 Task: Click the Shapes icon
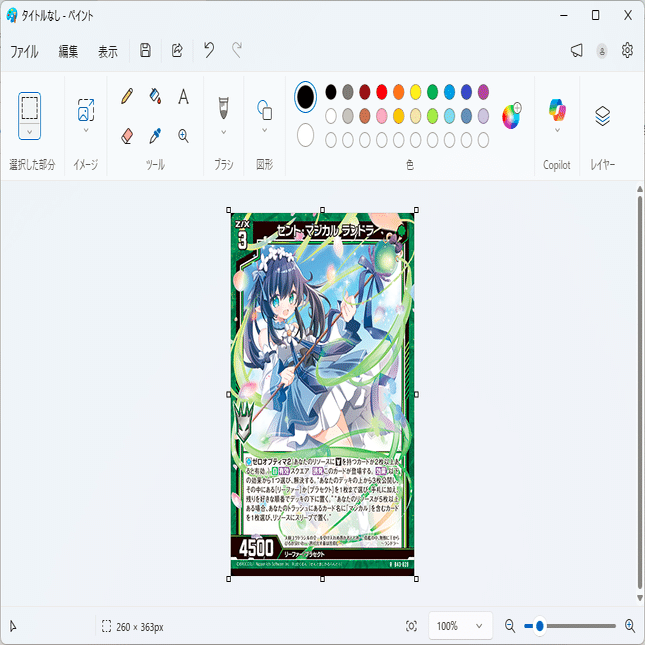264,110
